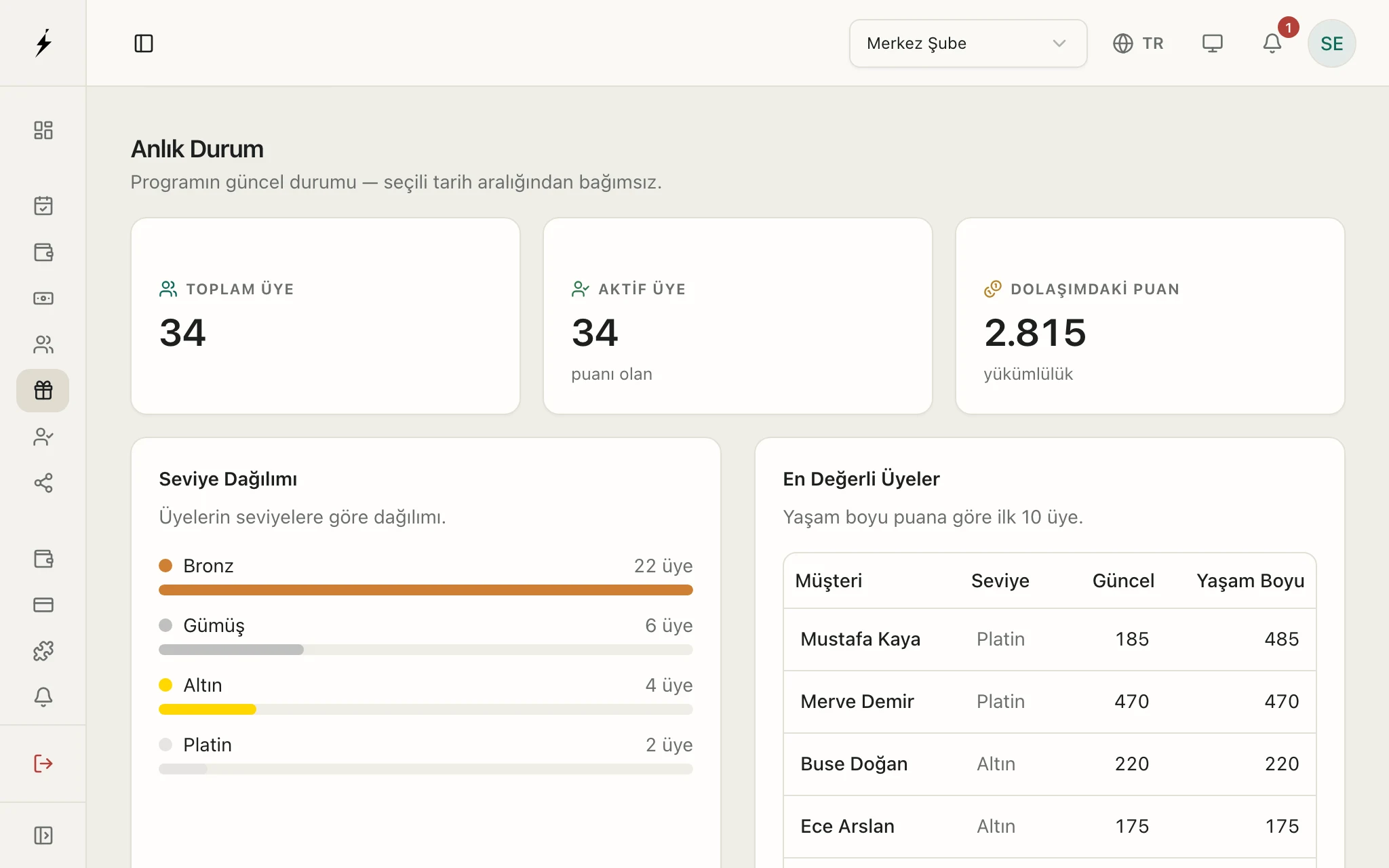The image size is (1389, 868).
Task: Click the Seviye column header
Action: [1000, 580]
